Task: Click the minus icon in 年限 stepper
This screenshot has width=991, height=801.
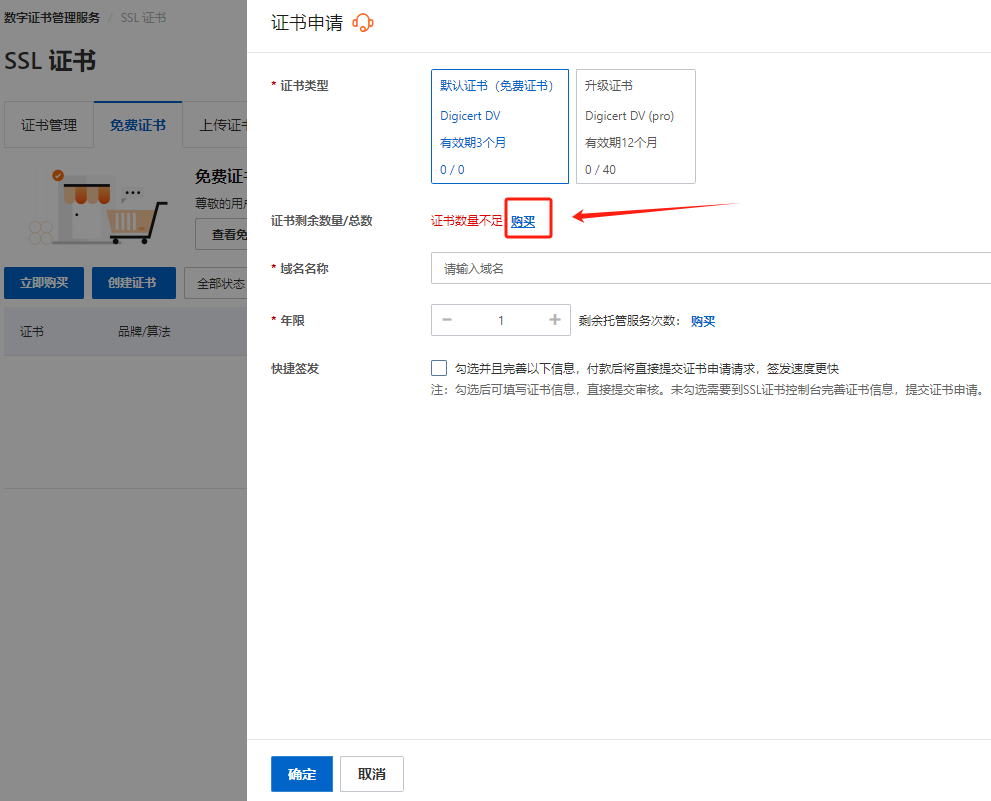Action: [447, 320]
